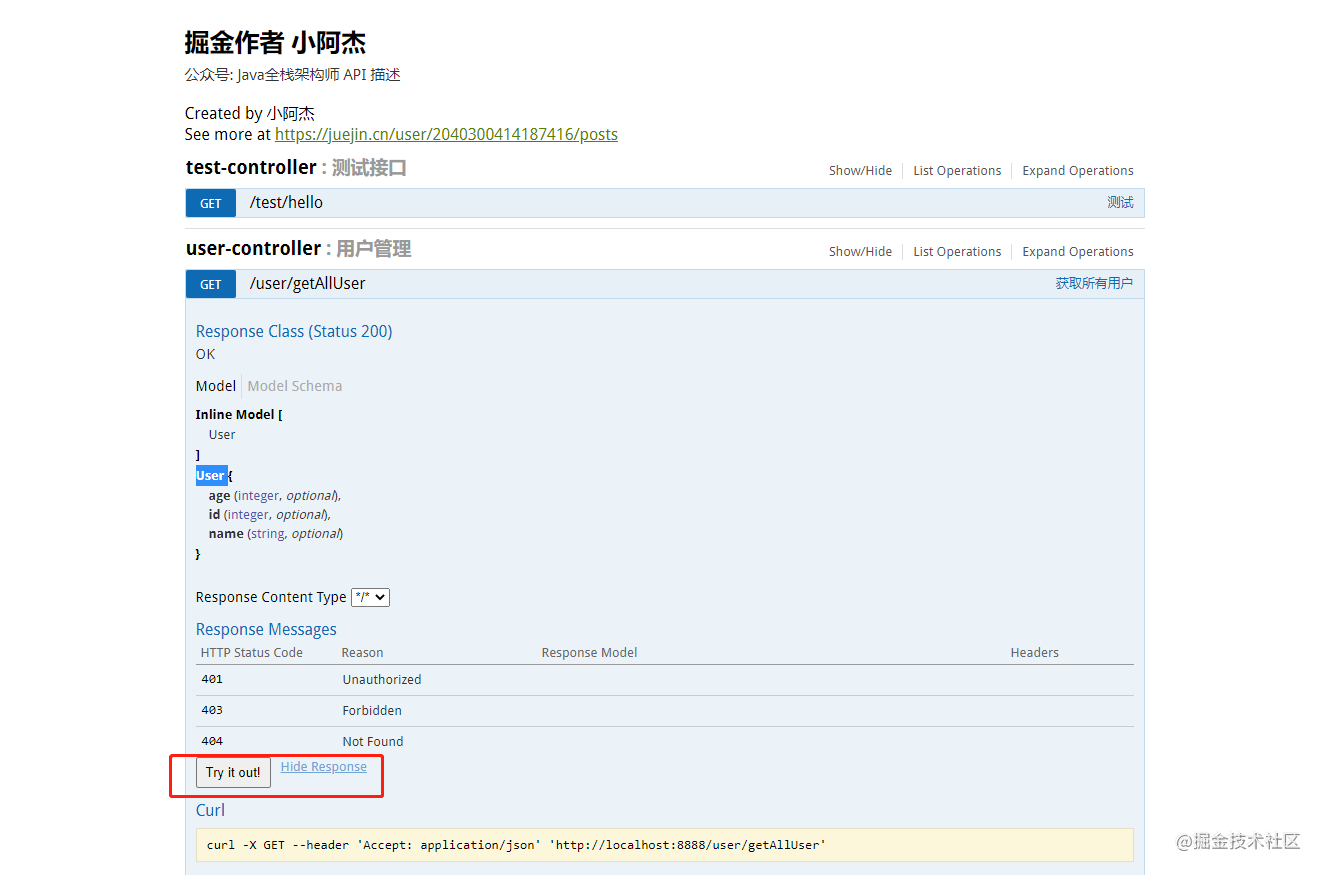Click List Operations for user-controller
Screen dimensions: 1325x875
tap(956, 251)
